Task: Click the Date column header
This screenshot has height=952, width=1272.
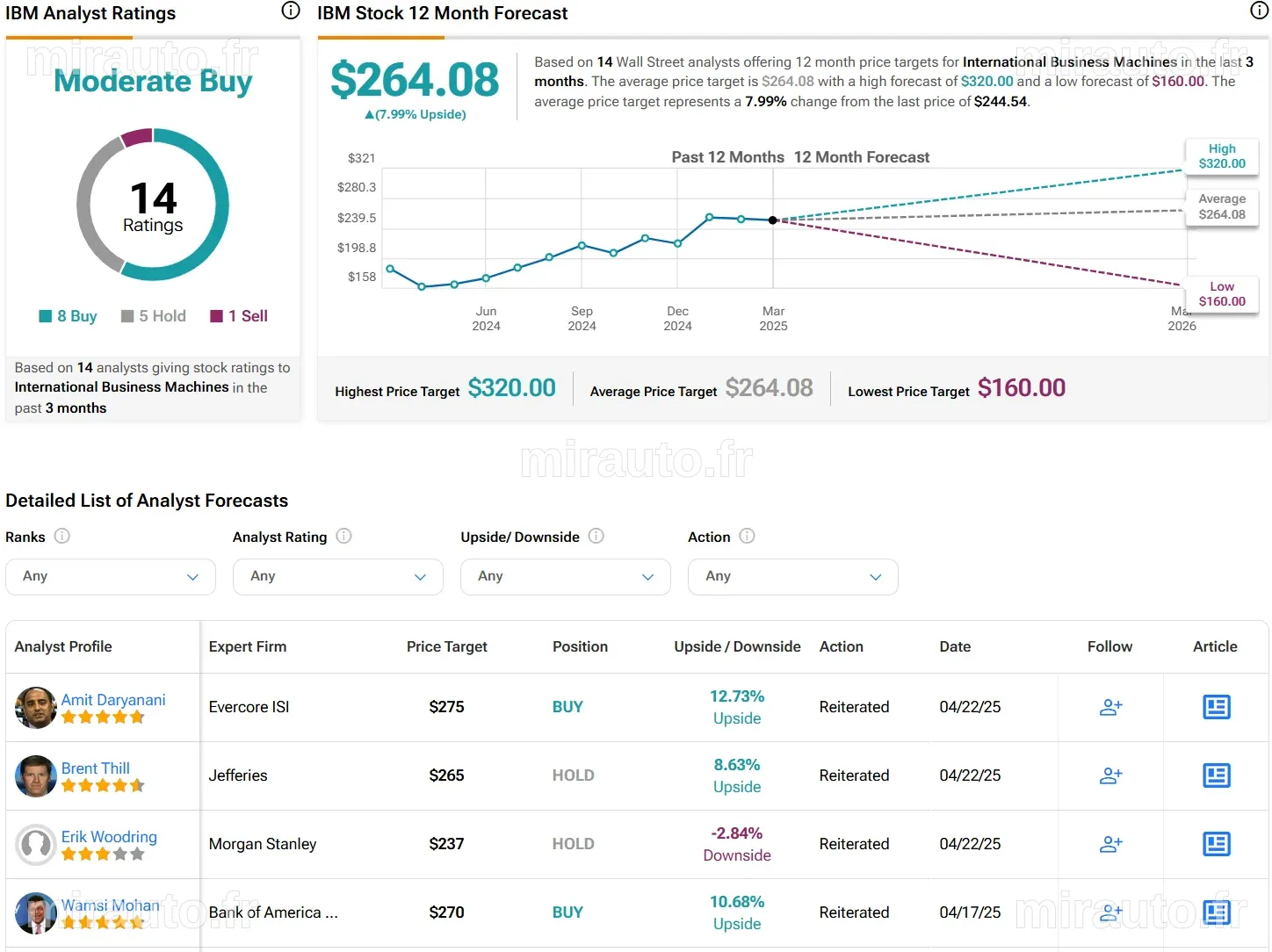Action: point(955,646)
